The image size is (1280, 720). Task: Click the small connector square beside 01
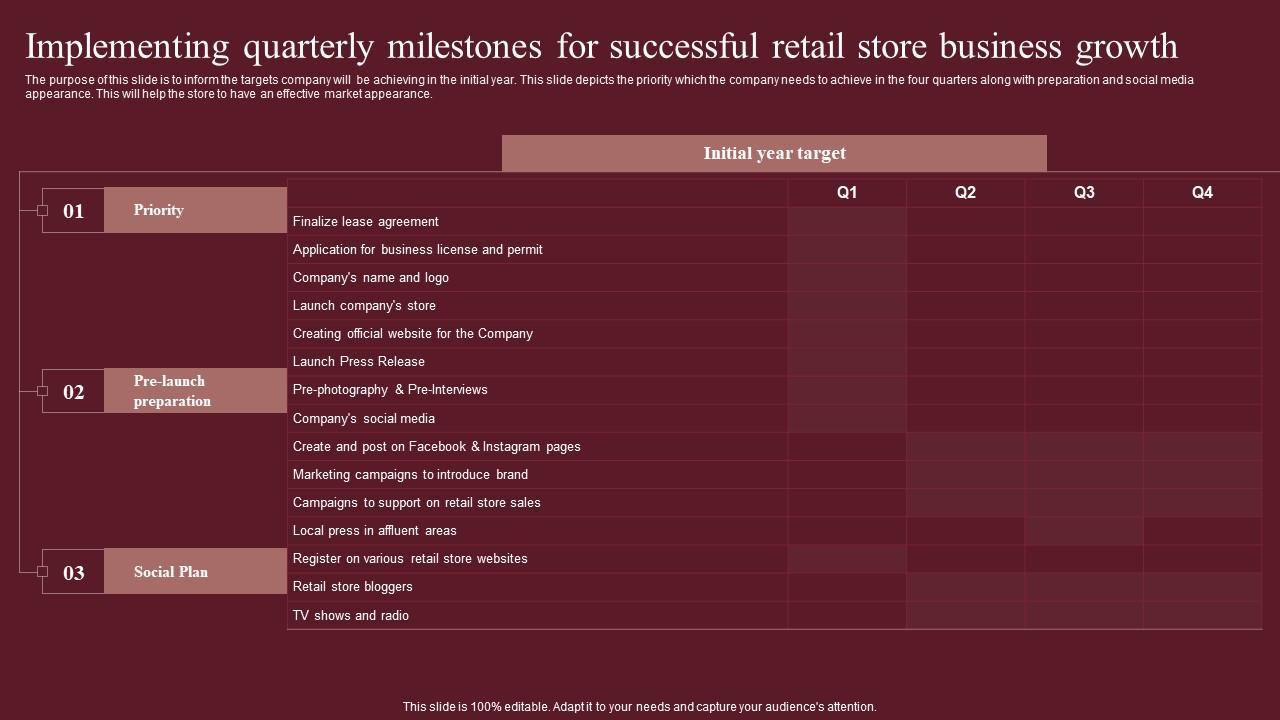pos(42,210)
